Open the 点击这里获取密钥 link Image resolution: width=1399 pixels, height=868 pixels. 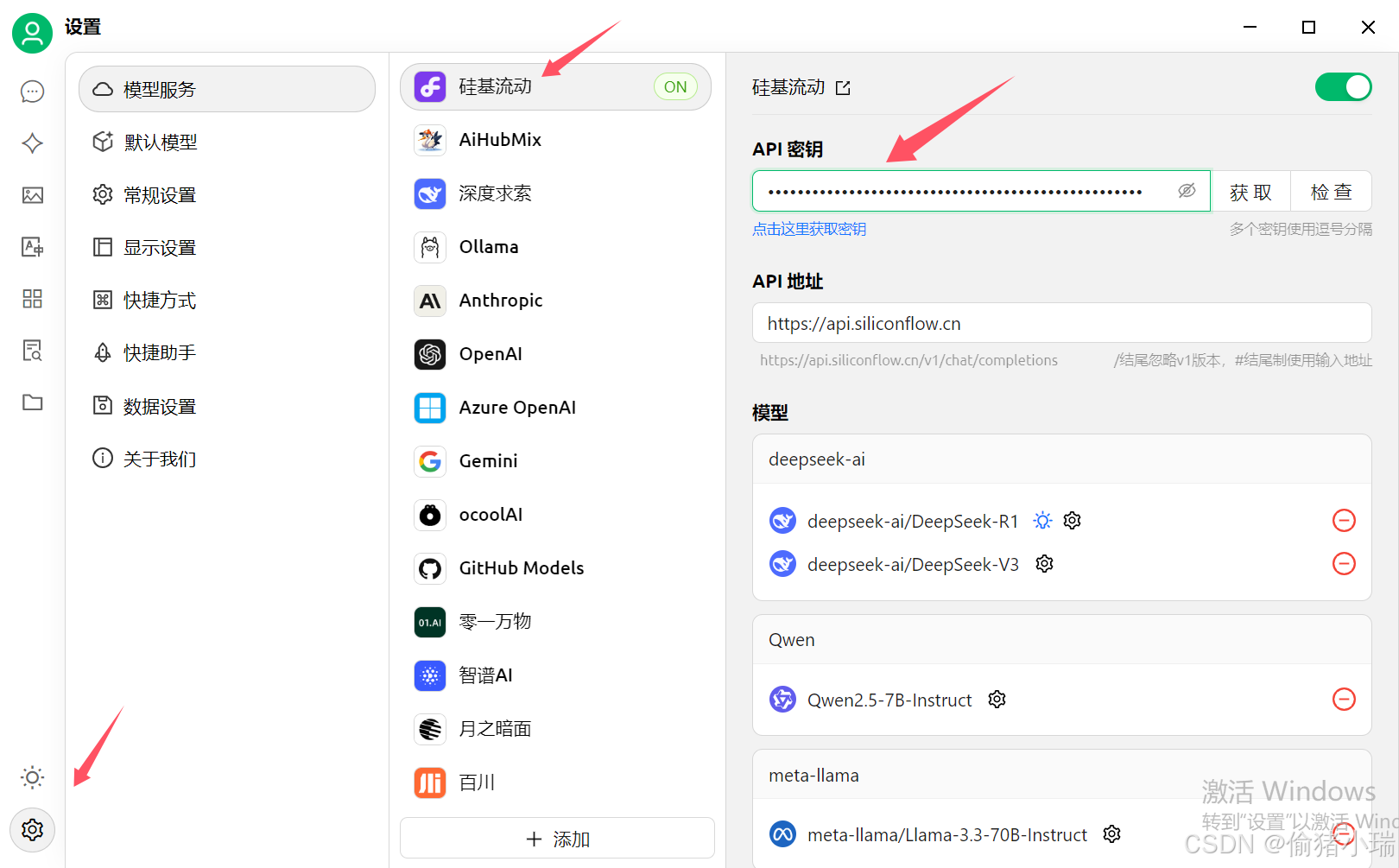(809, 229)
